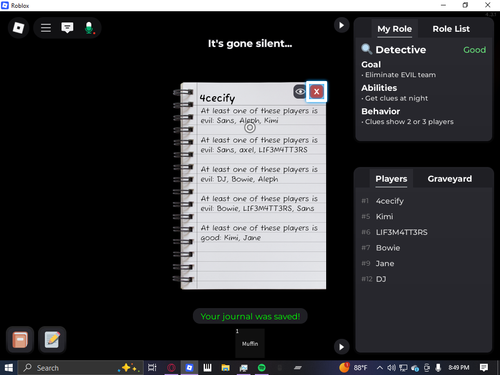The height and width of the screenshot is (375, 500).
Task: Select the Muffin hotbar slot
Action: tap(250, 343)
